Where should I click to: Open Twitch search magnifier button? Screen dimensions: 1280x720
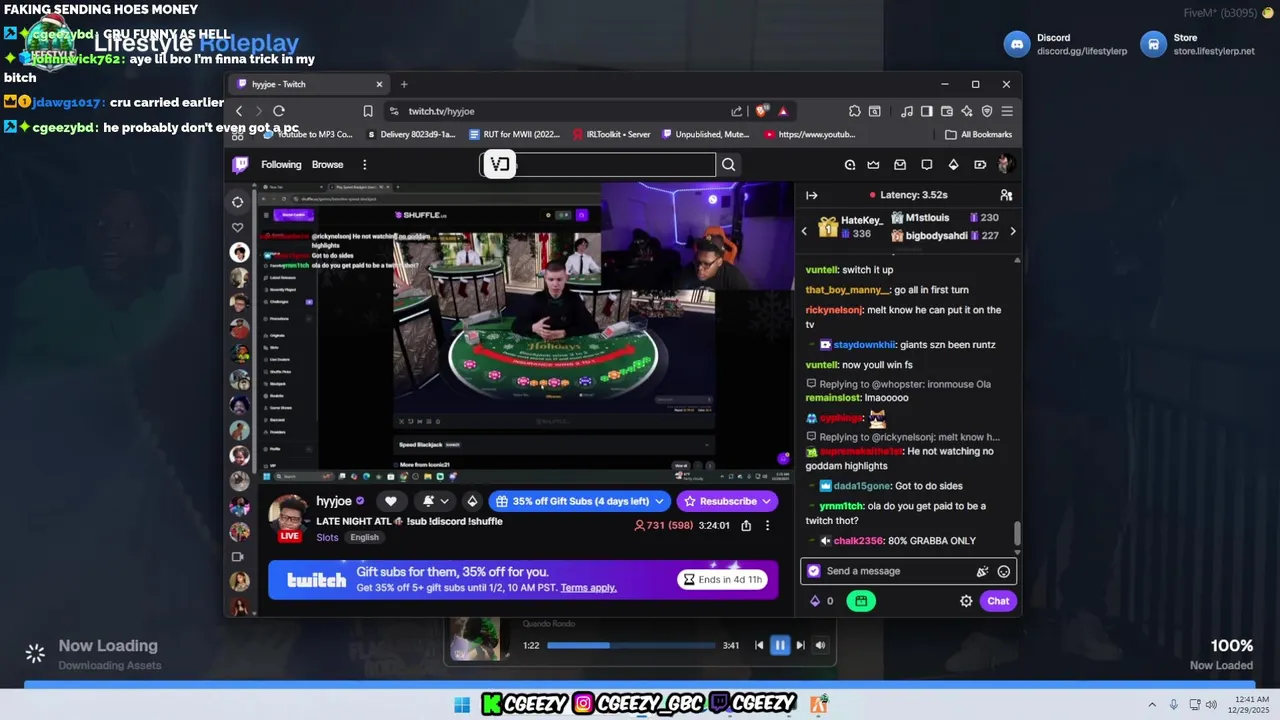(x=728, y=165)
